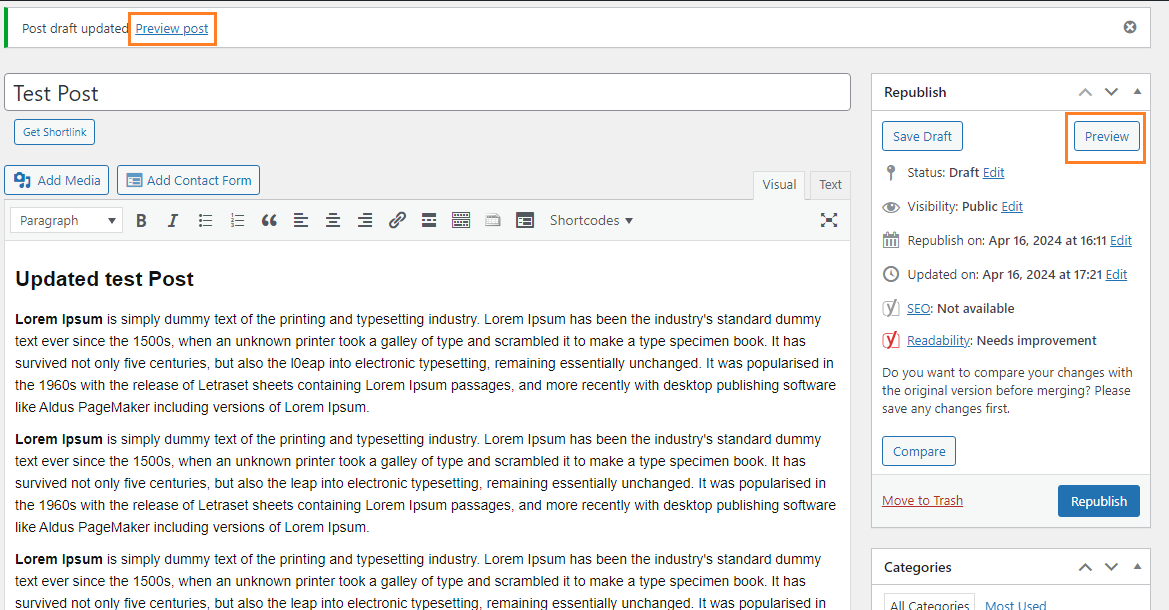Enable distraction-free fullscreen mode
The width and height of the screenshot is (1169, 610).
pyautogui.click(x=829, y=220)
